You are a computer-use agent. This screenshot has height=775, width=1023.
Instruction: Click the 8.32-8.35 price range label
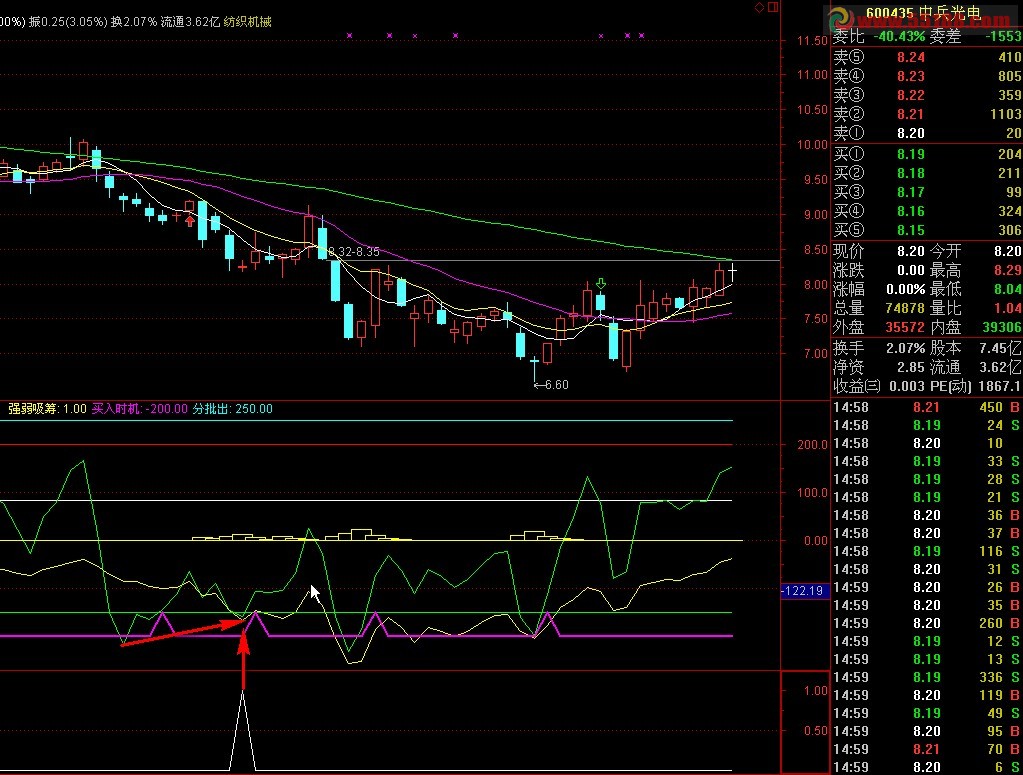tap(354, 252)
